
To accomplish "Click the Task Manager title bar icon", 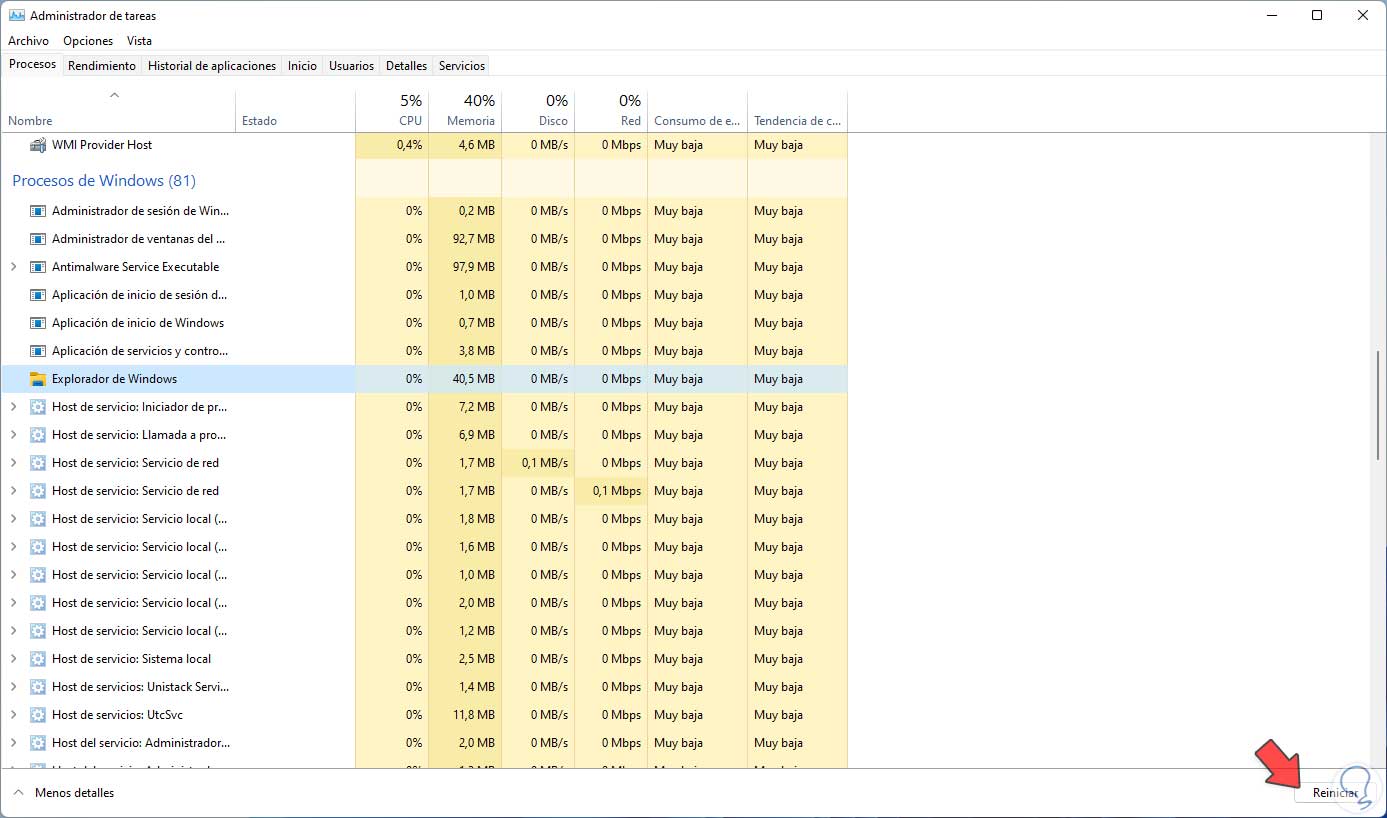I will 16,16.
